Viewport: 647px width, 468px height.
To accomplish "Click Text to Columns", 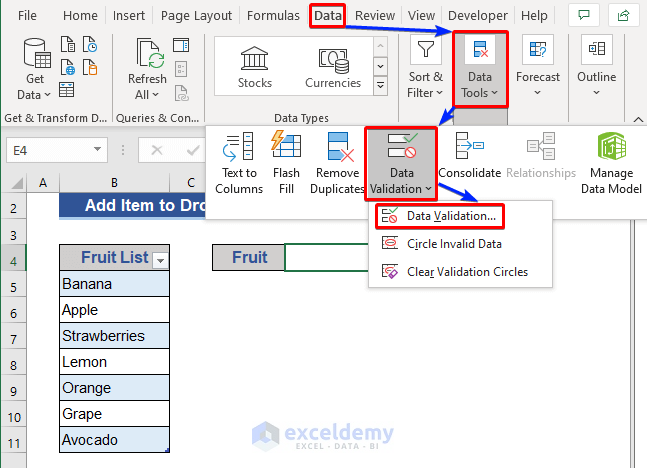I will (239, 163).
